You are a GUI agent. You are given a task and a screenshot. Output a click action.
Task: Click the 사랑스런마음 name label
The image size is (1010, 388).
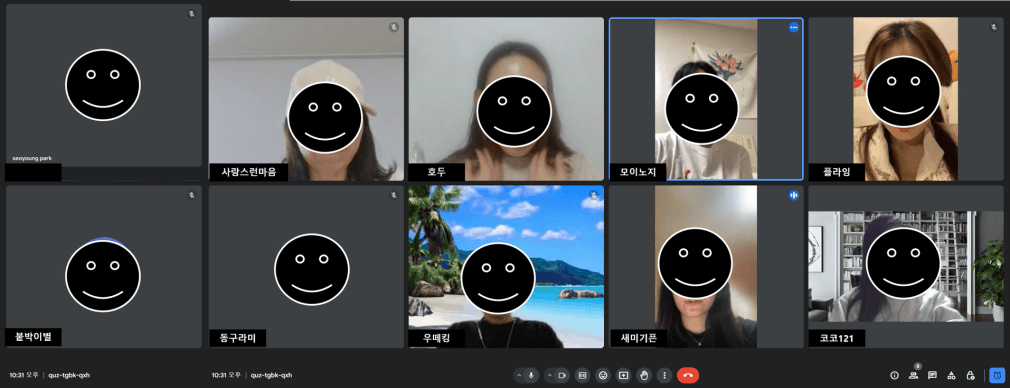tap(248, 172)
